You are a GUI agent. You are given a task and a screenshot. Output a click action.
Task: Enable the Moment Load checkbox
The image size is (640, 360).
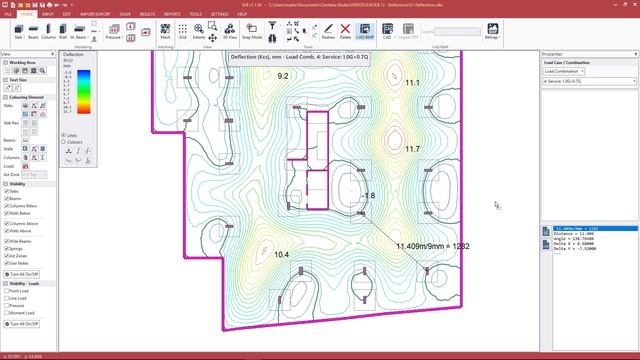pos(7,313)
